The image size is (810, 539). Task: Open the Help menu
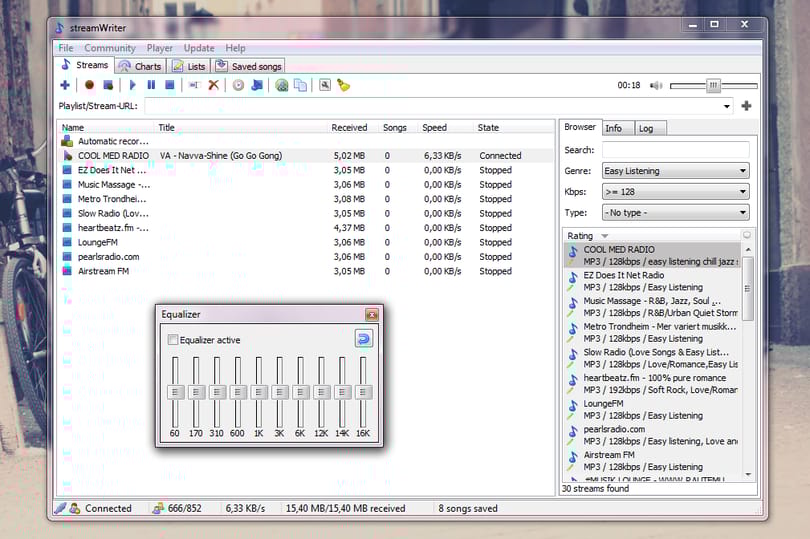coord(235,48)
